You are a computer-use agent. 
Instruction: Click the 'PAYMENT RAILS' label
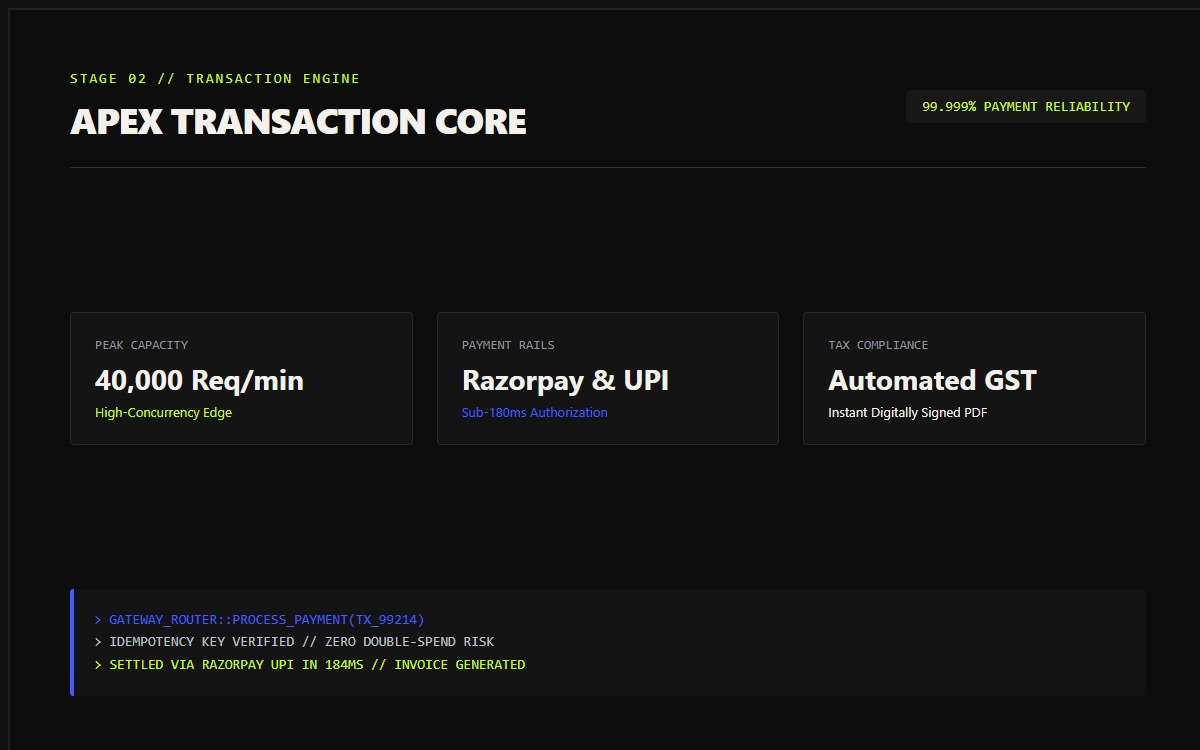[x=508, y=345]
